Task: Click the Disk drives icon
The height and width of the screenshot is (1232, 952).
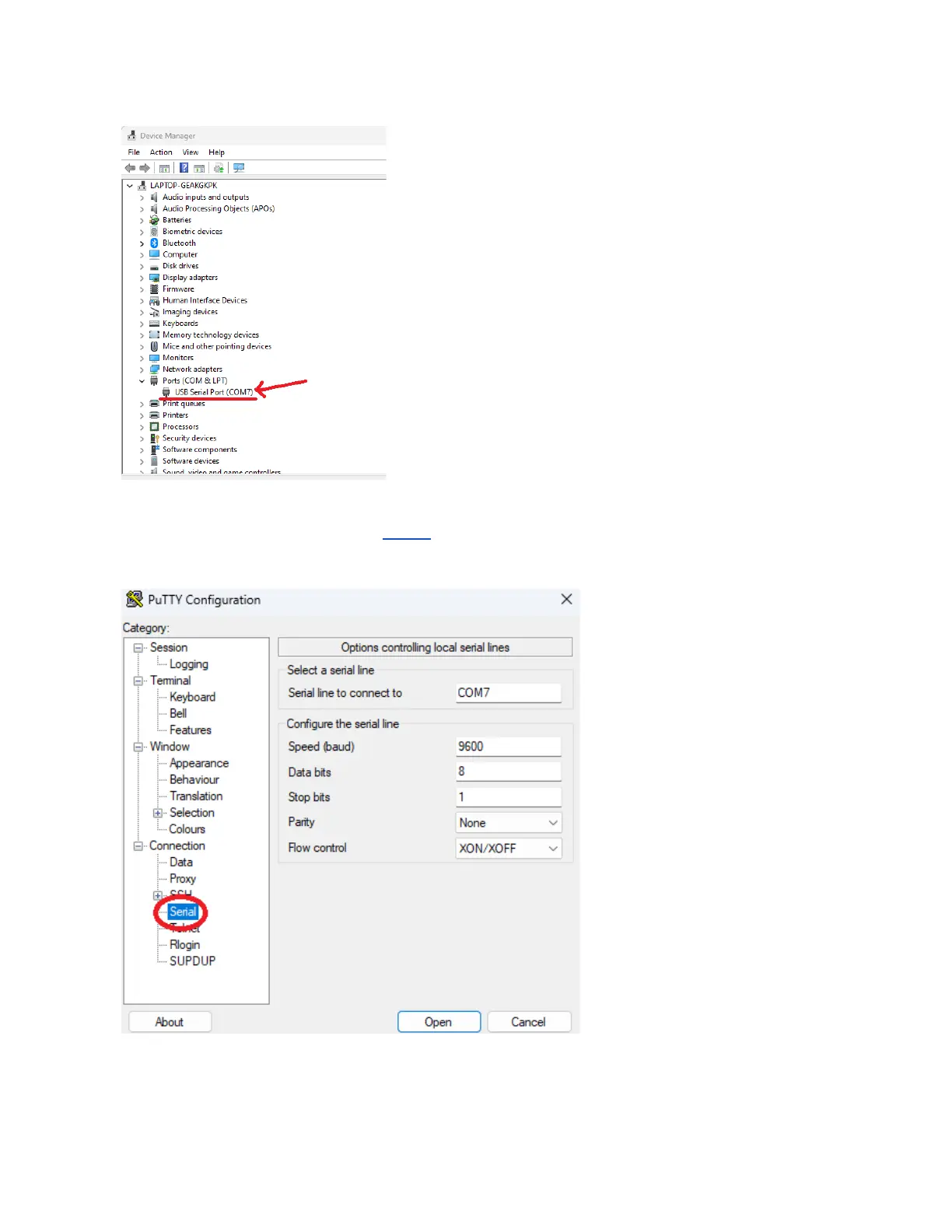Action: (x=154, y=266)
